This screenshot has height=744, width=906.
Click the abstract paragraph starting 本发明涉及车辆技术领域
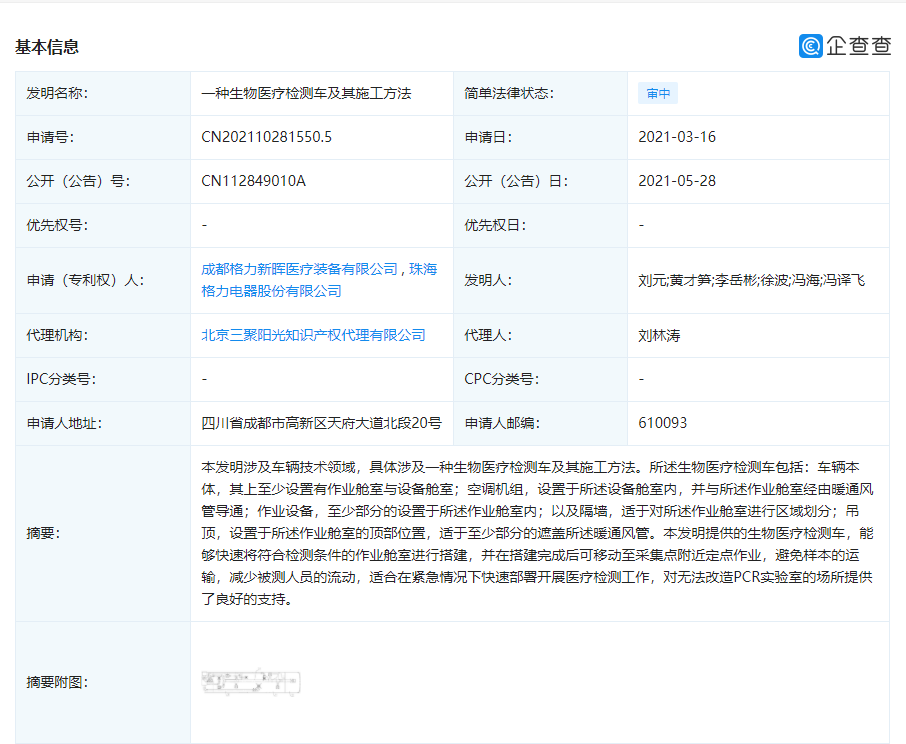tap(537, 533)
